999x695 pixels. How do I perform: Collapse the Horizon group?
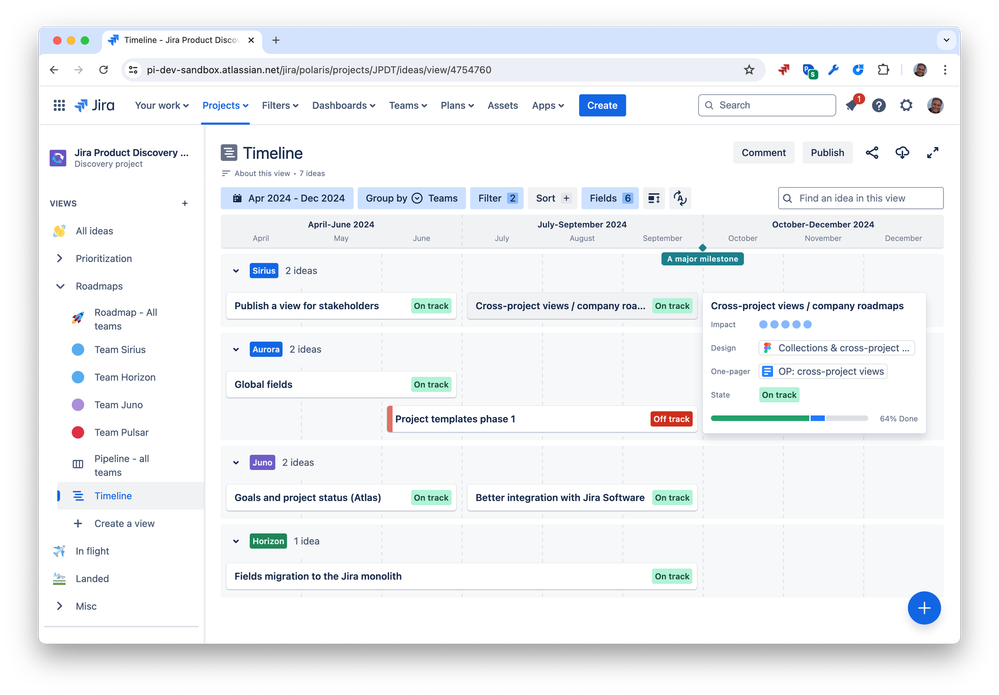pyautogui.click(x=236, y=541)
